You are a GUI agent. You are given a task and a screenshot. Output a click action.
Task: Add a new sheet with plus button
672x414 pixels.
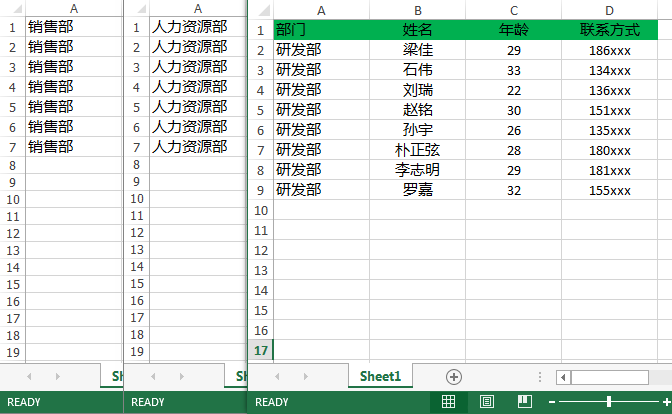(x=454, y=377)
